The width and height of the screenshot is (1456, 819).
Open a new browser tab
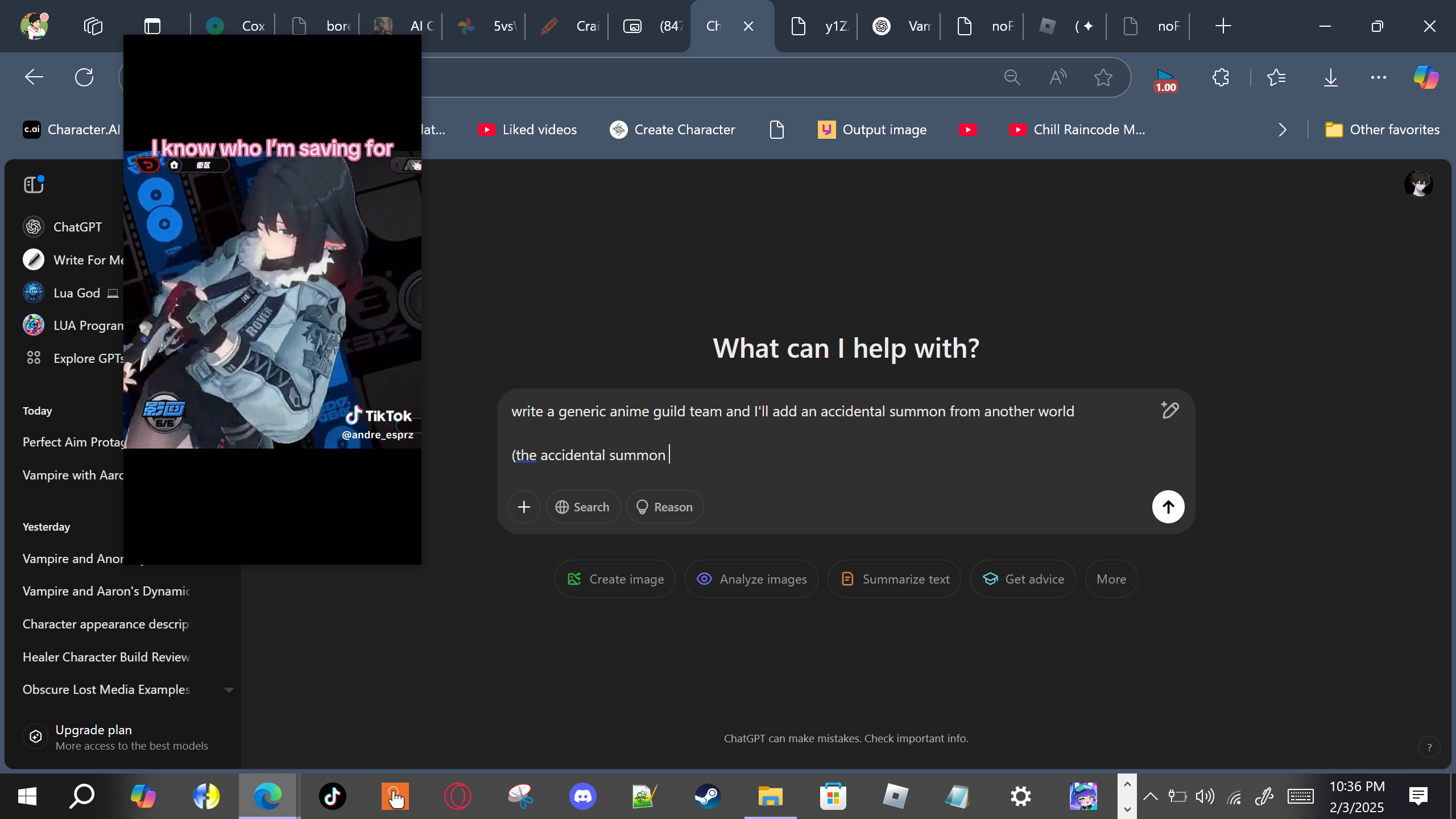1223,26
